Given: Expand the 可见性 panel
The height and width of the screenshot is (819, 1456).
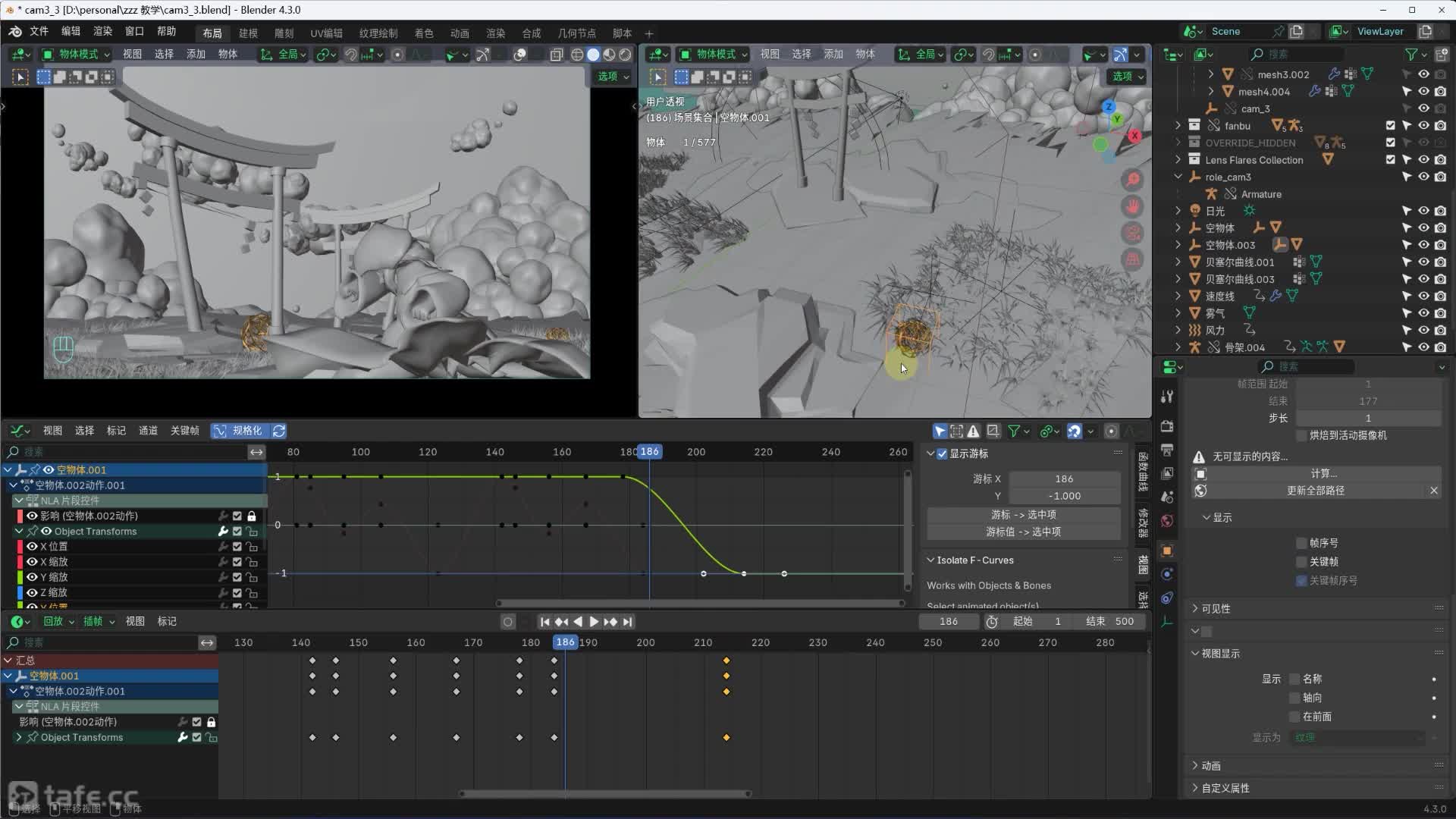Looking at the screenshot, I should (x=1216, y=609).
